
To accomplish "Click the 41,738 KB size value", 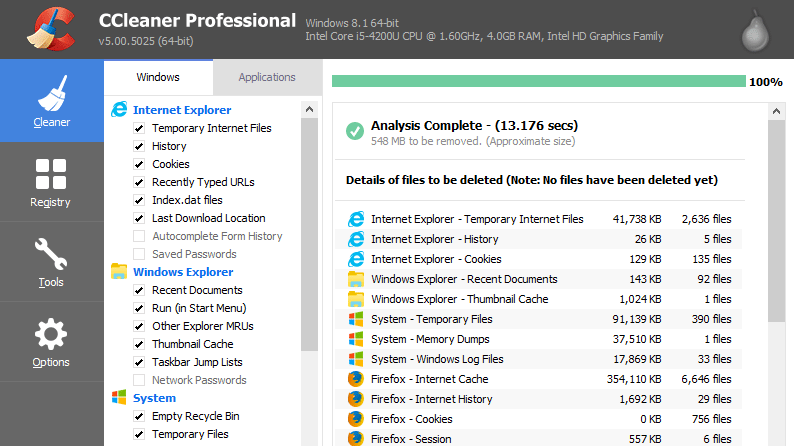I will click(x=637, y=219).
